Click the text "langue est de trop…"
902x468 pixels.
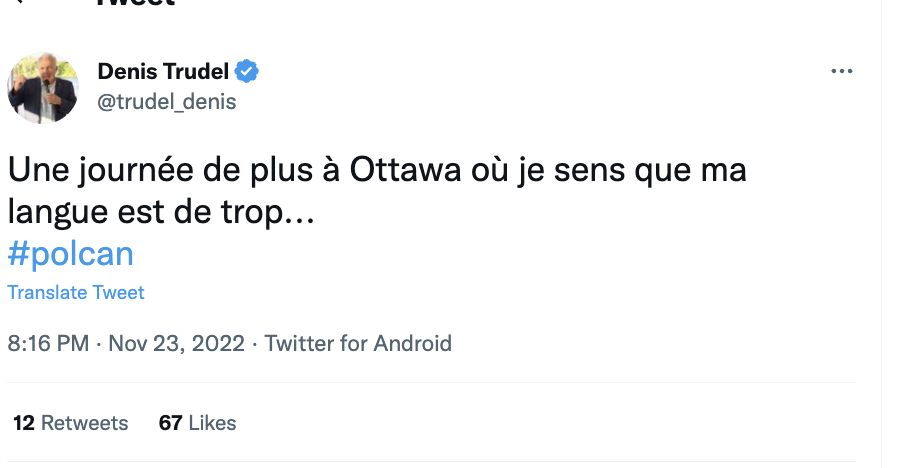[x=161, y=212]
